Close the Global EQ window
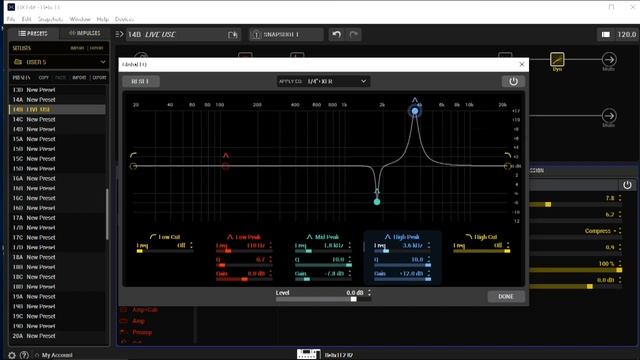 (522, 64)
